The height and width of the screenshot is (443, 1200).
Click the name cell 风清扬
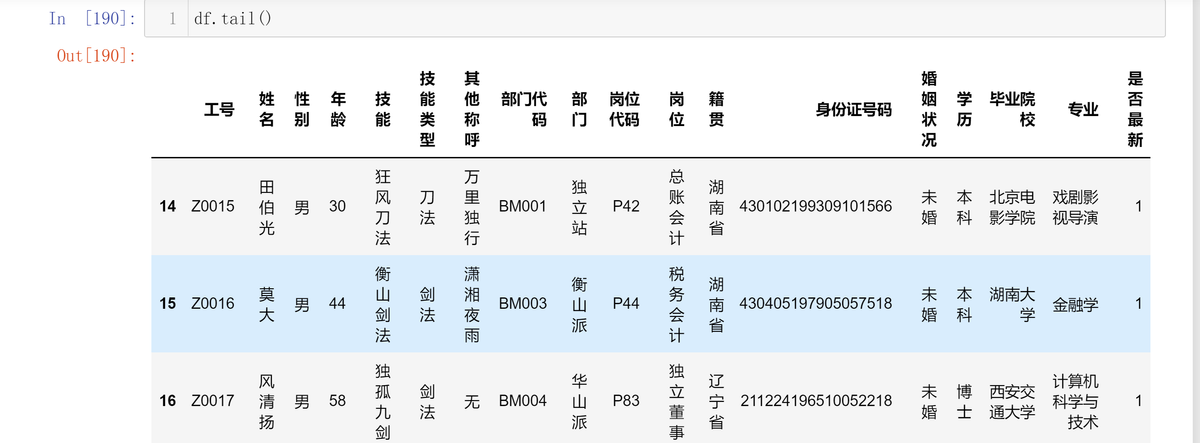tap(267, 401)
